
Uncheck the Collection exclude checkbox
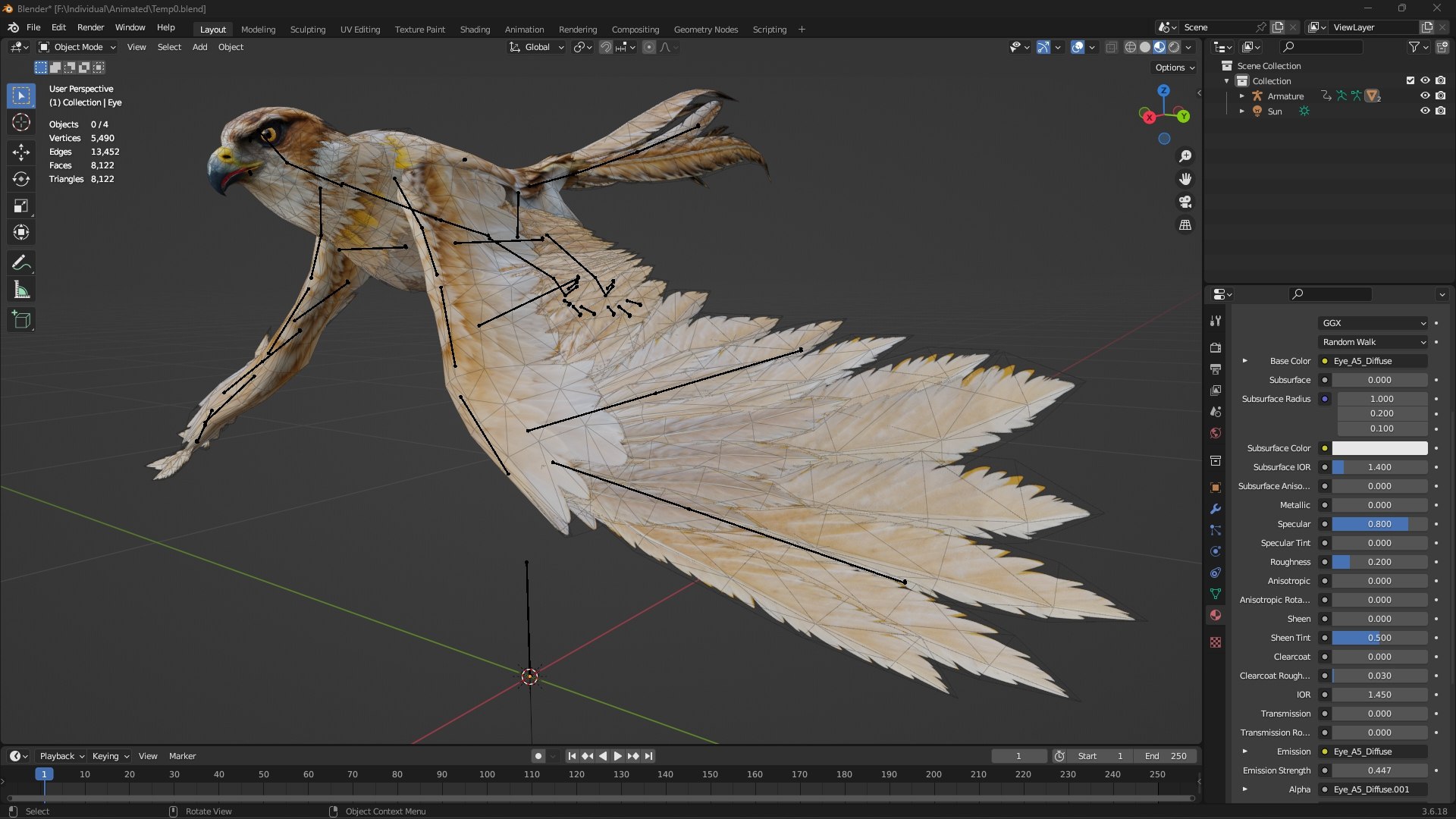1410,80
